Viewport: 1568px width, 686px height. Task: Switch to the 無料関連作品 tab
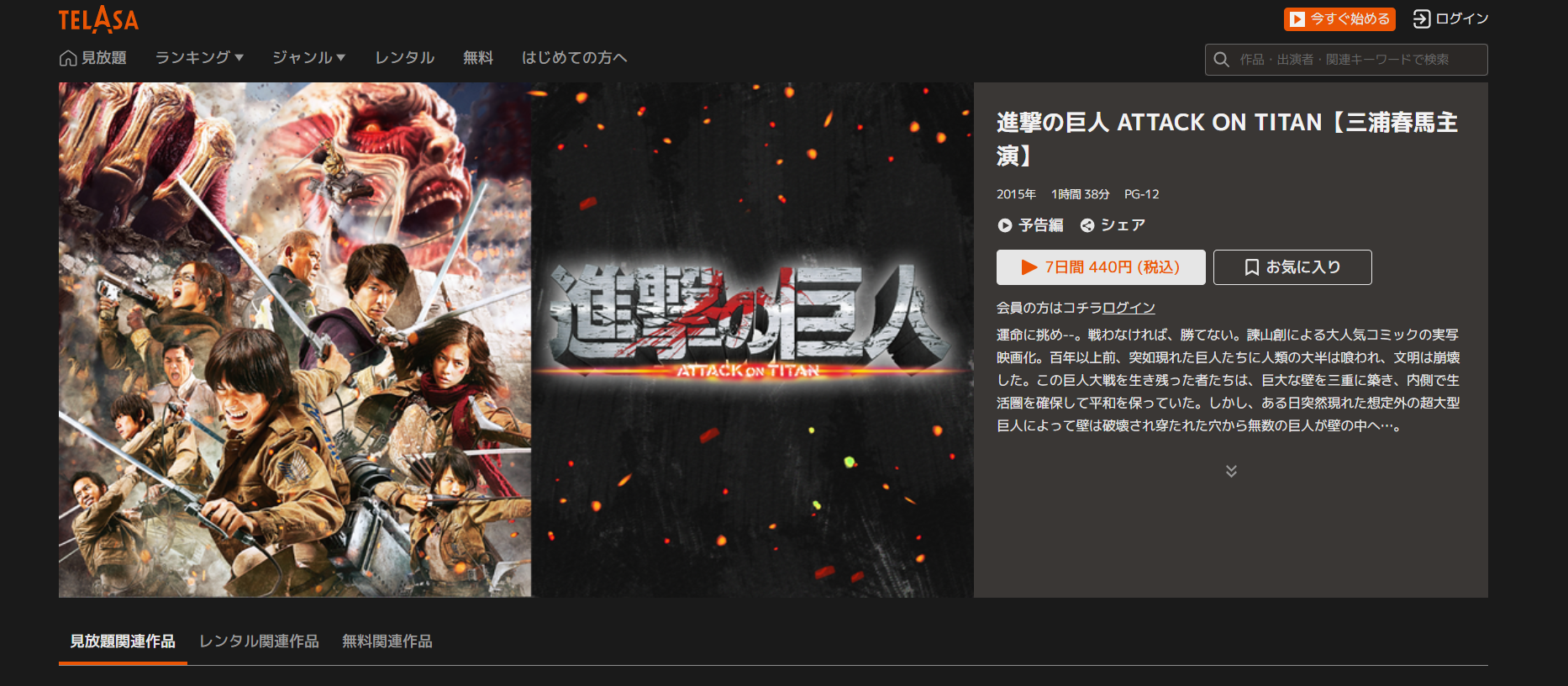387,641
